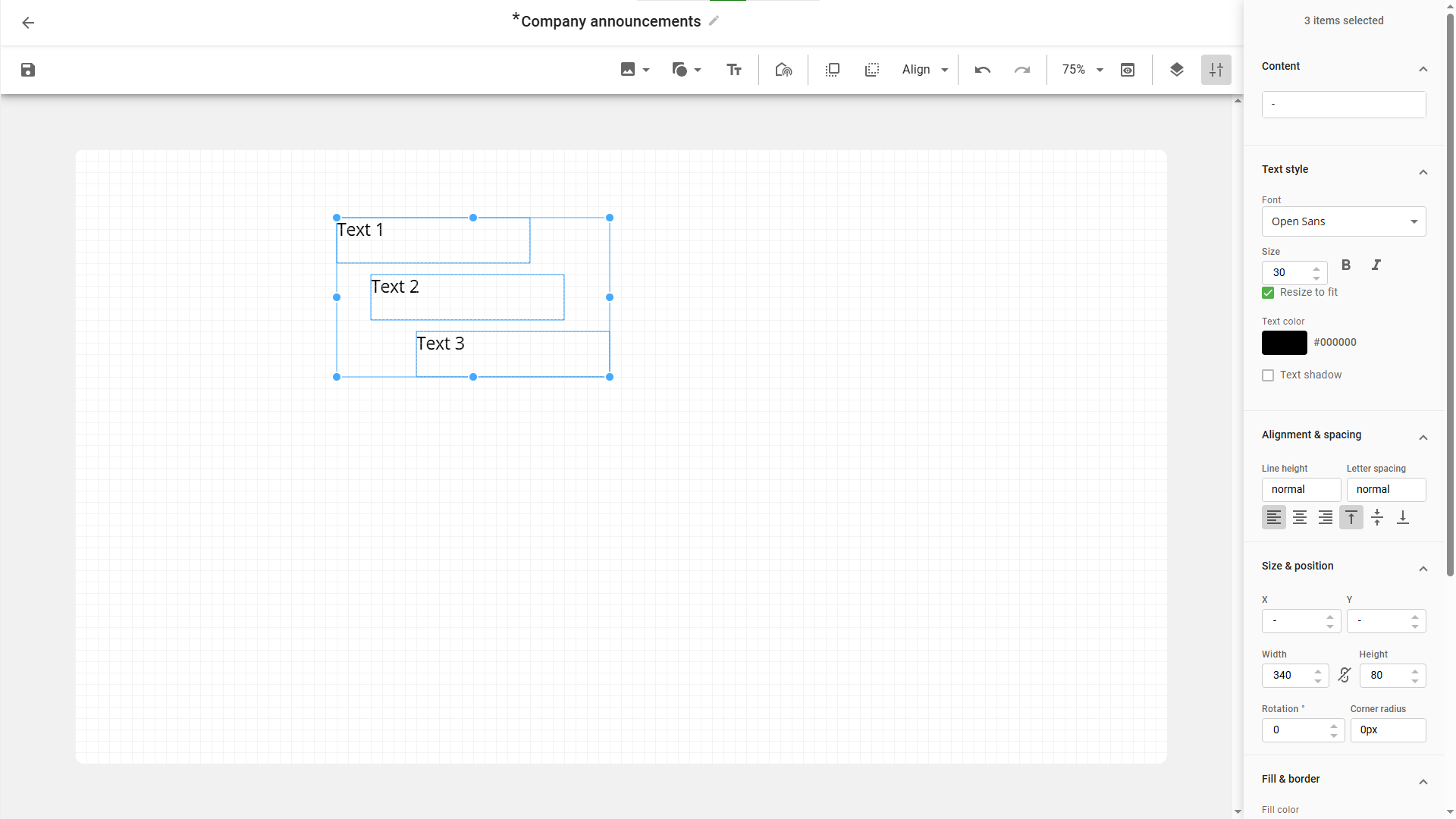Align text to top vertically
This screenshot has width=1456, height=819.
(x=1351, y=517)
